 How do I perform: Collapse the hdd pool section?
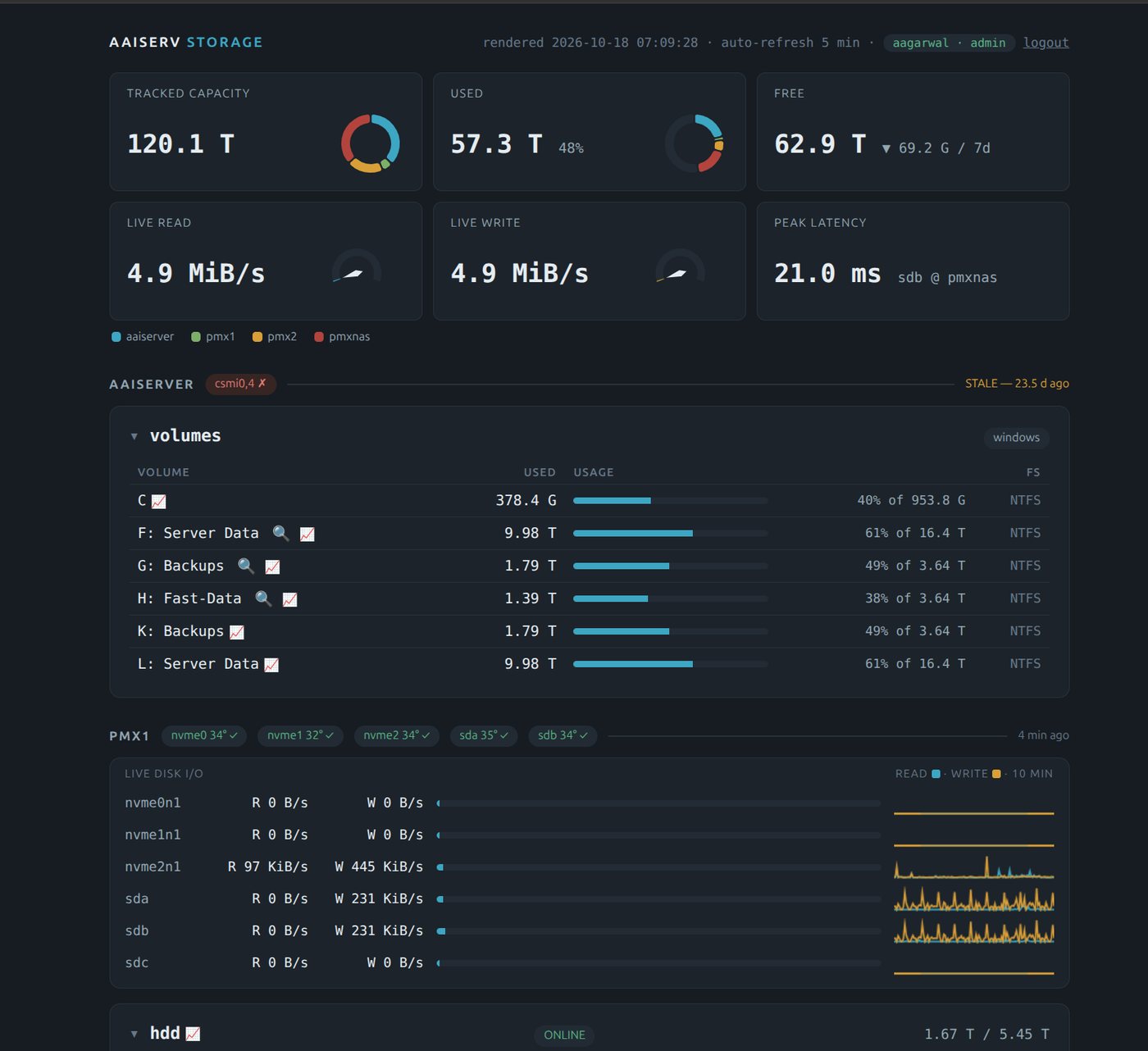[x=134, y=1034]
